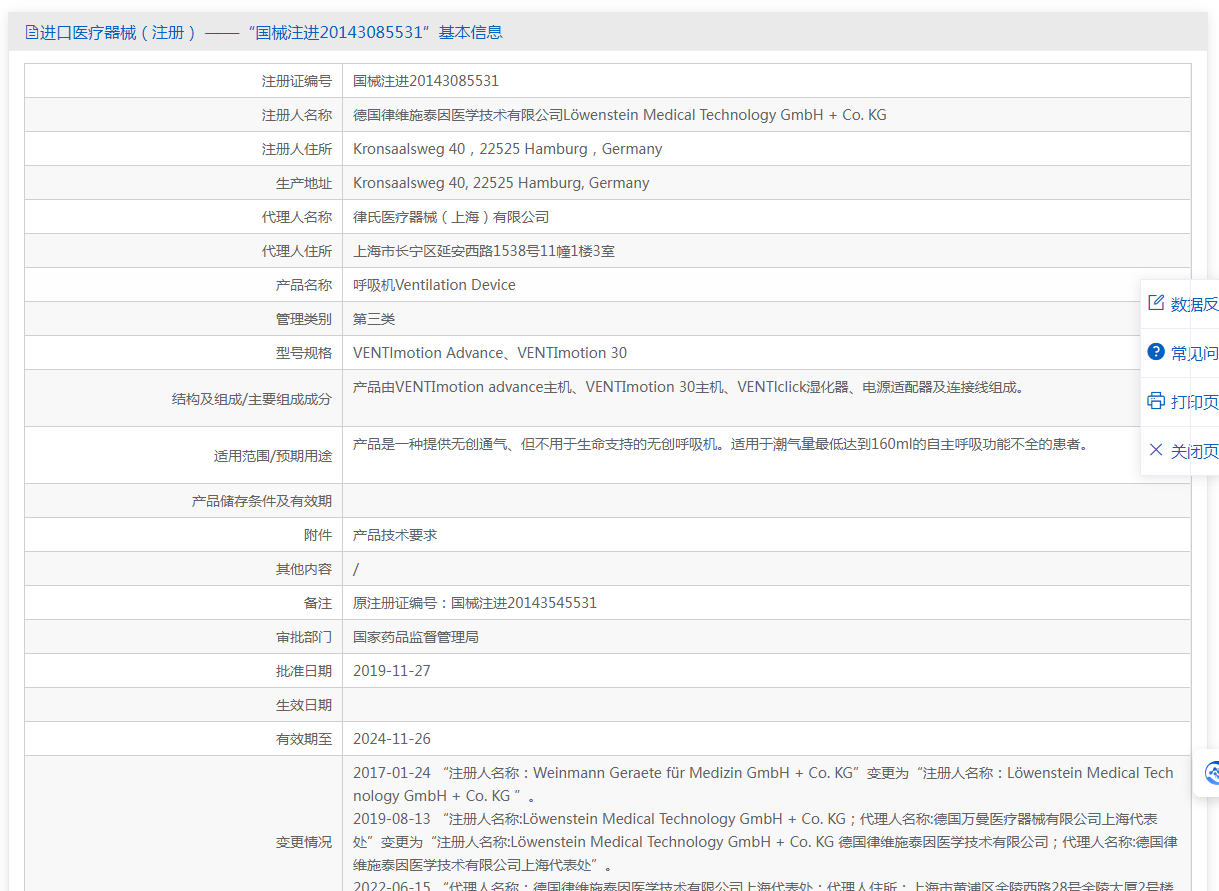Click the "产品储存条件及有效期" label
This screenshot has height=891, width=1219.
point(262,501)
